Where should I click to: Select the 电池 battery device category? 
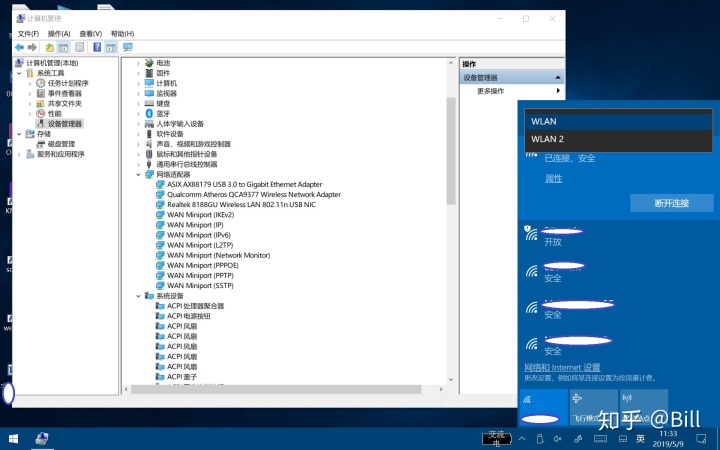163,63
